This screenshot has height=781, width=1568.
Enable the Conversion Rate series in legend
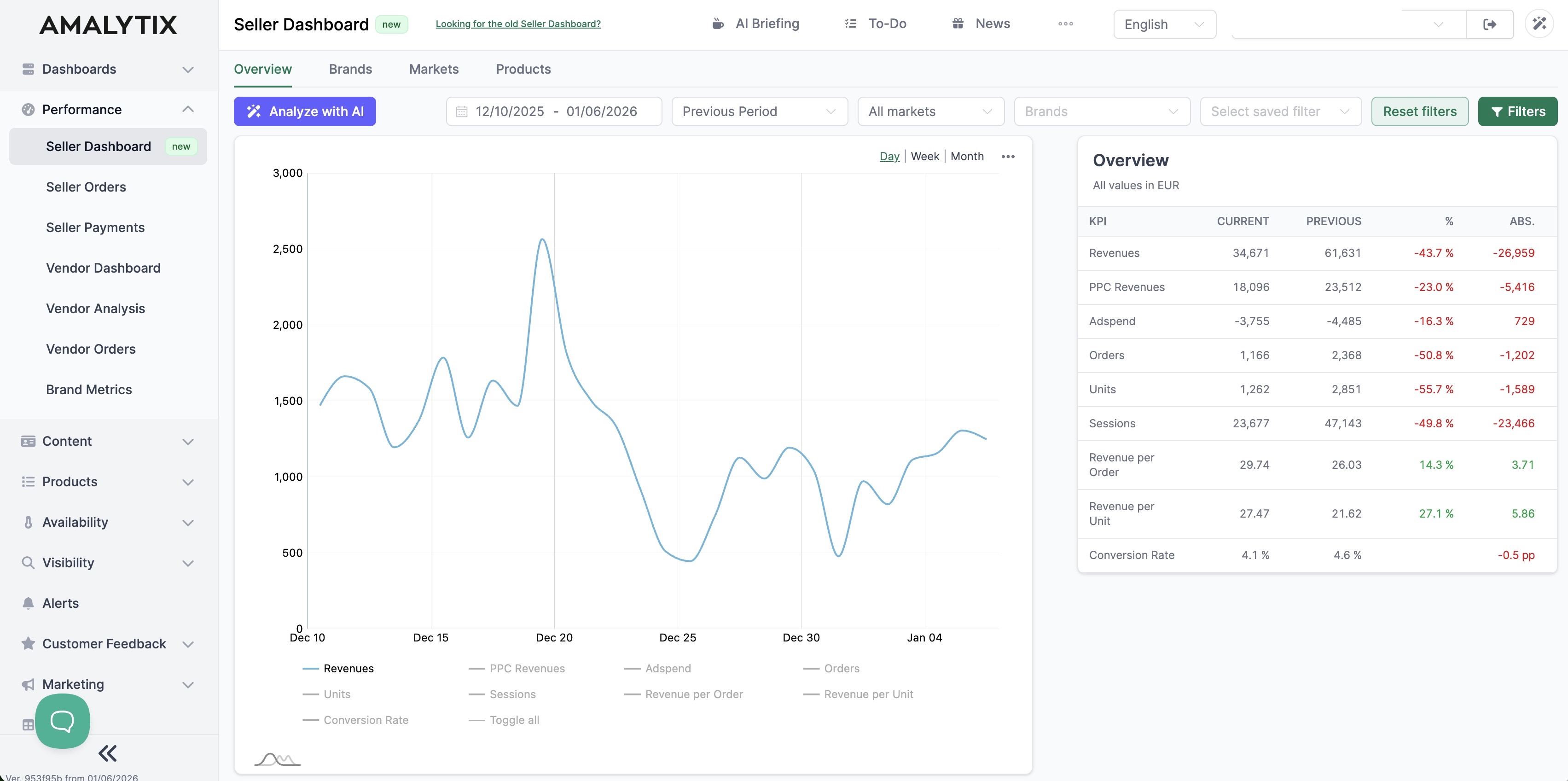click(366, 719)
